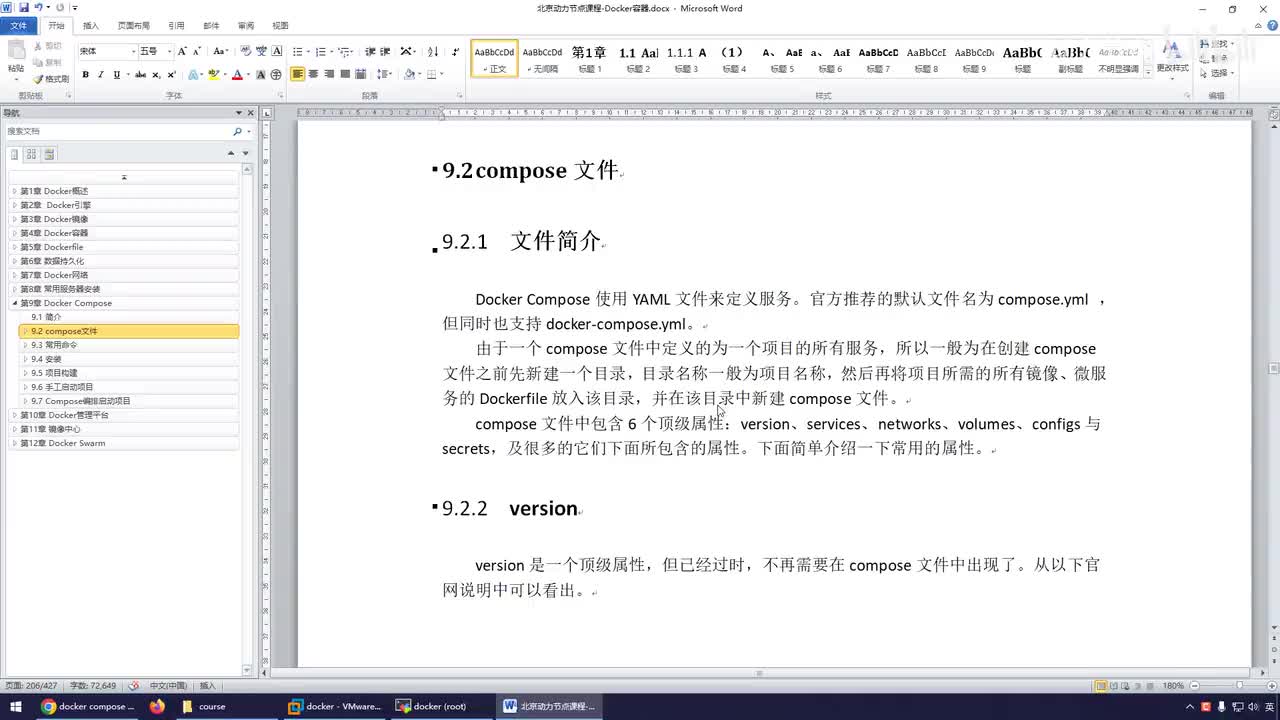
Task: Toggle character shading button
Action: (x=261, y=75)
